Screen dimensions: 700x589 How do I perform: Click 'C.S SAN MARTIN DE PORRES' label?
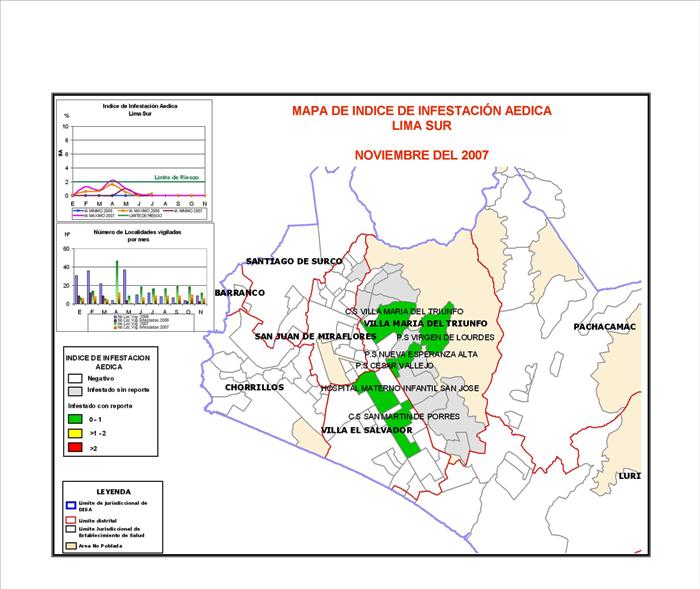(404, 416)
